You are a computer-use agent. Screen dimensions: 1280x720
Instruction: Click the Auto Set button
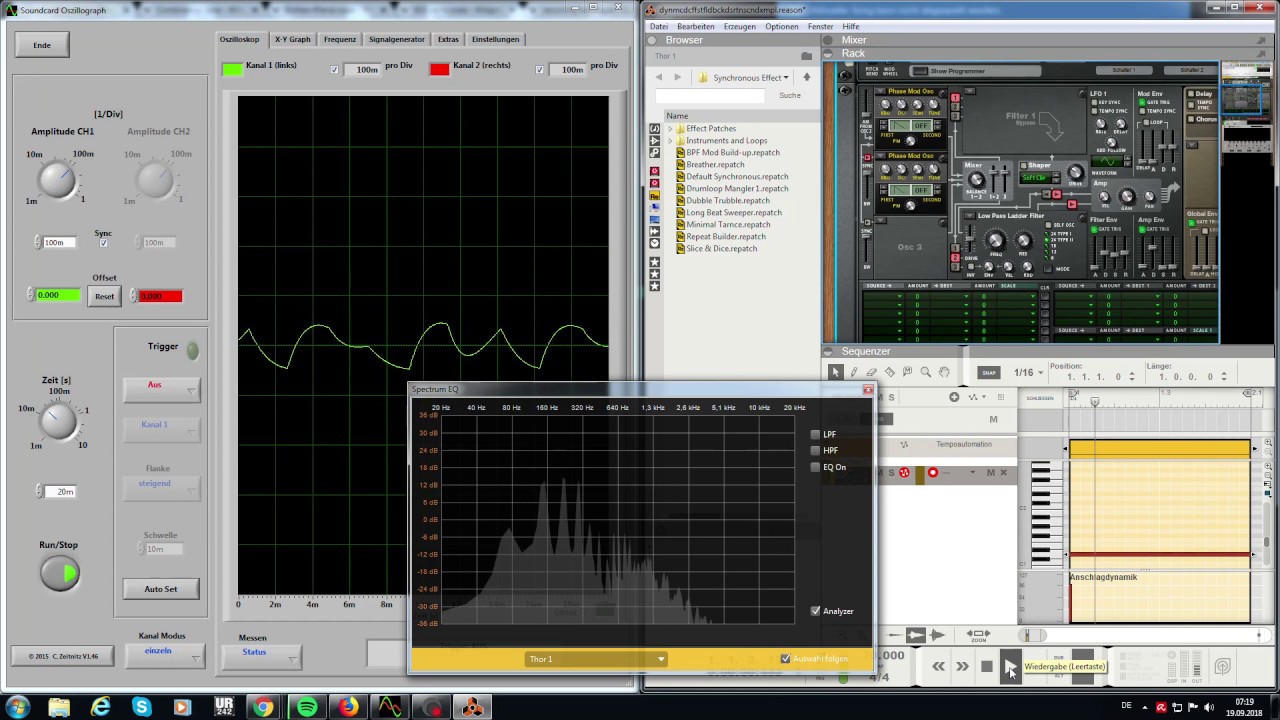[161, 589]
